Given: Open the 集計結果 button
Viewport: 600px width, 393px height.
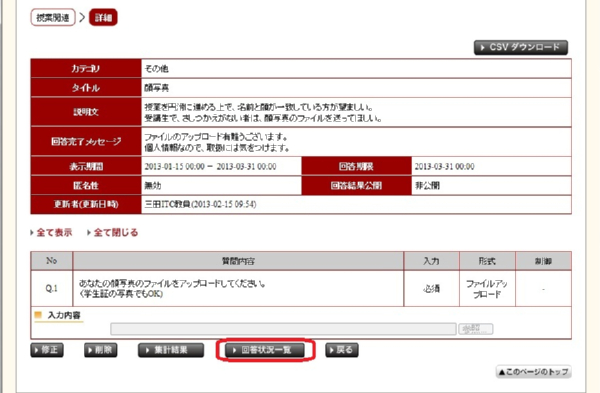Looking at the screenshot, I should click(171, 350).
